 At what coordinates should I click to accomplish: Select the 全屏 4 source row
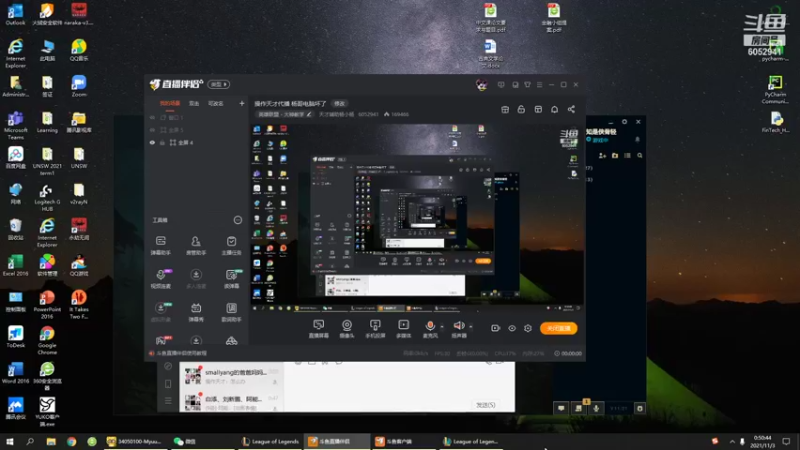click(x=197, y=143)
